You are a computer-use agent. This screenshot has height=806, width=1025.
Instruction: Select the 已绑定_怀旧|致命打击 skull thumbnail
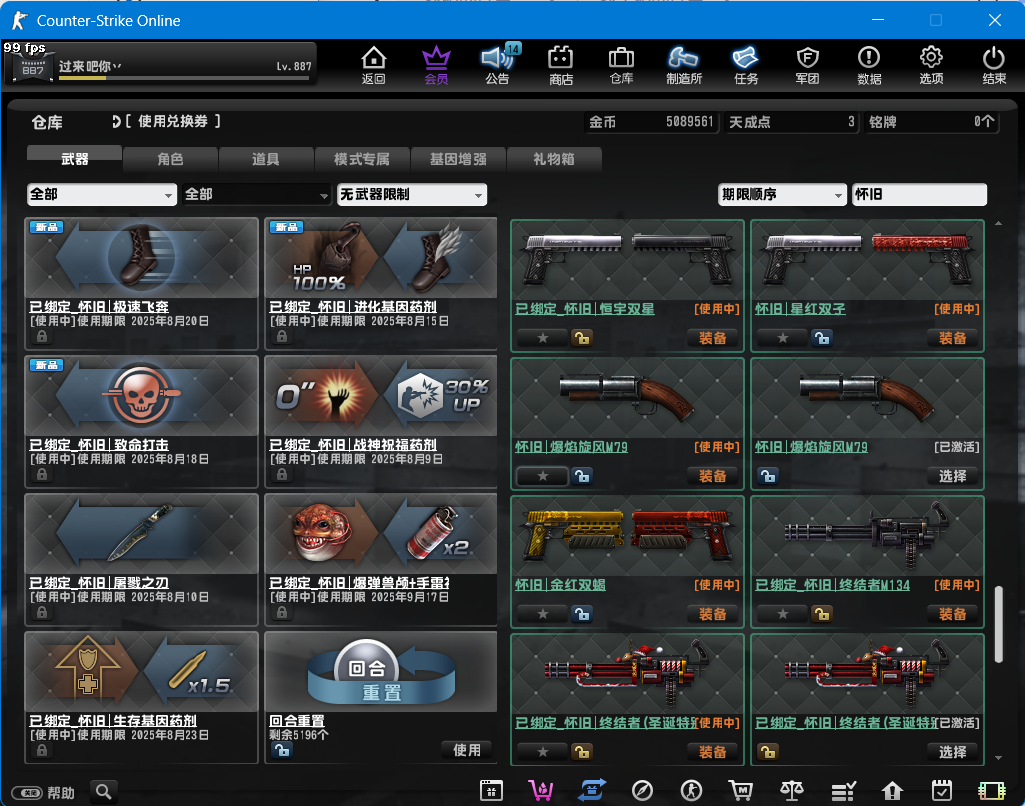click(x=141, y=396)
